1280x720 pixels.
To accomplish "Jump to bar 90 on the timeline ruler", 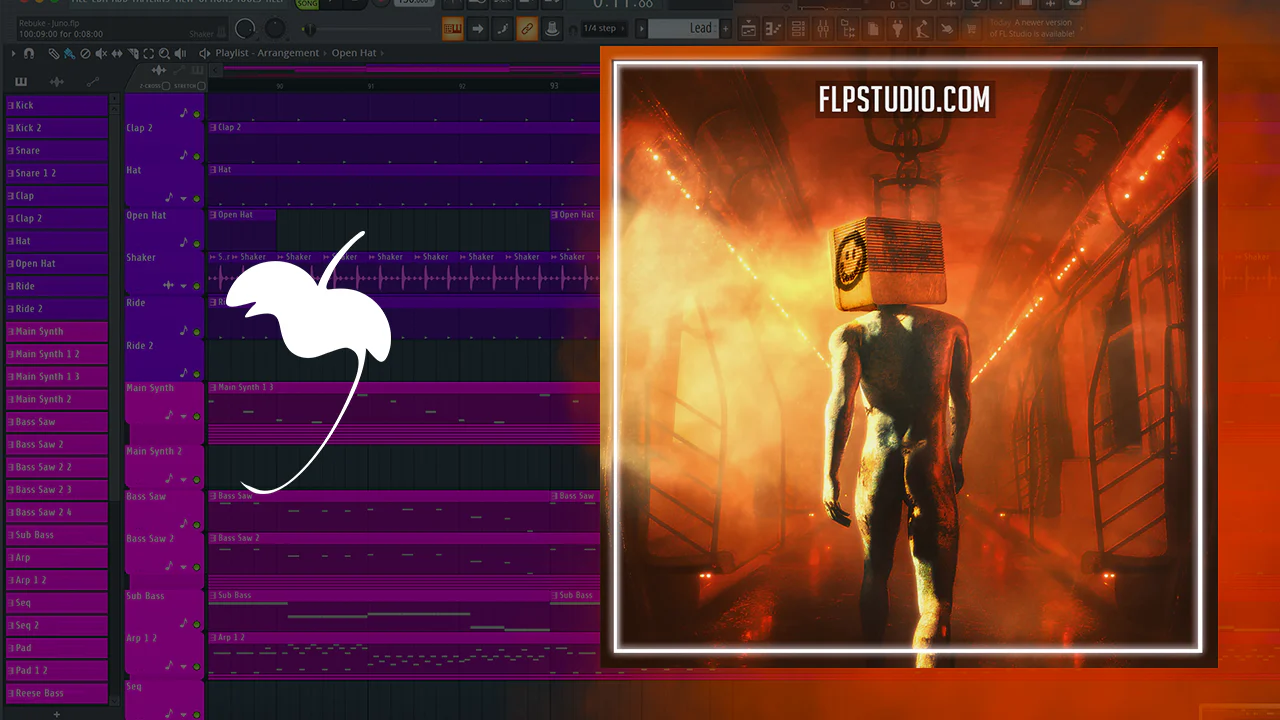I will click(x=279, y=86).
